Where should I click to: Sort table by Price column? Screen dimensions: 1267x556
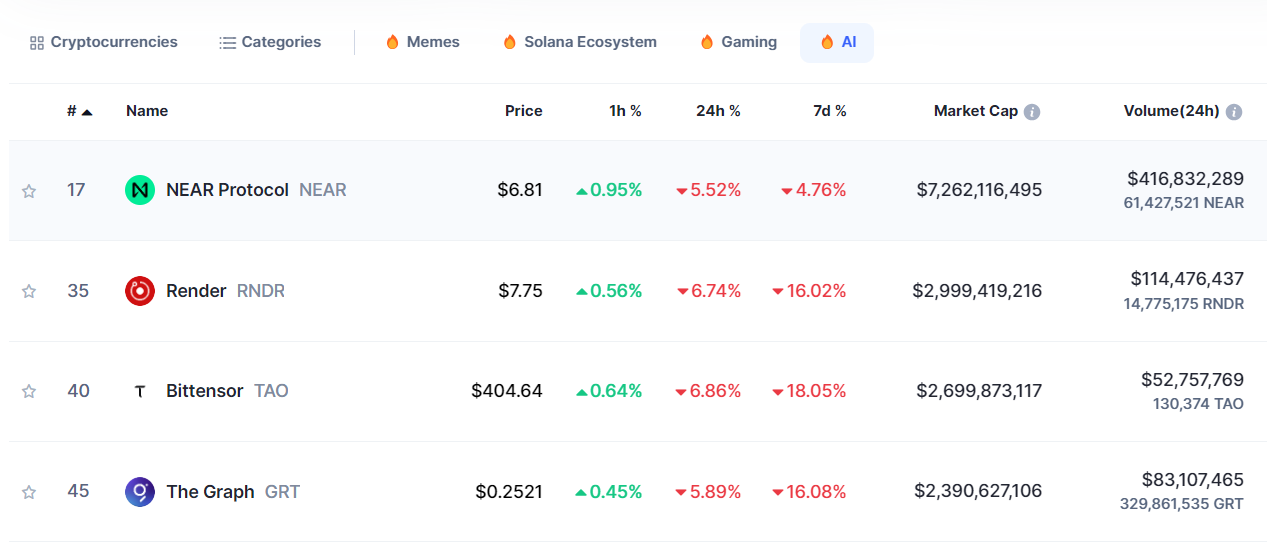pos(524,111)
